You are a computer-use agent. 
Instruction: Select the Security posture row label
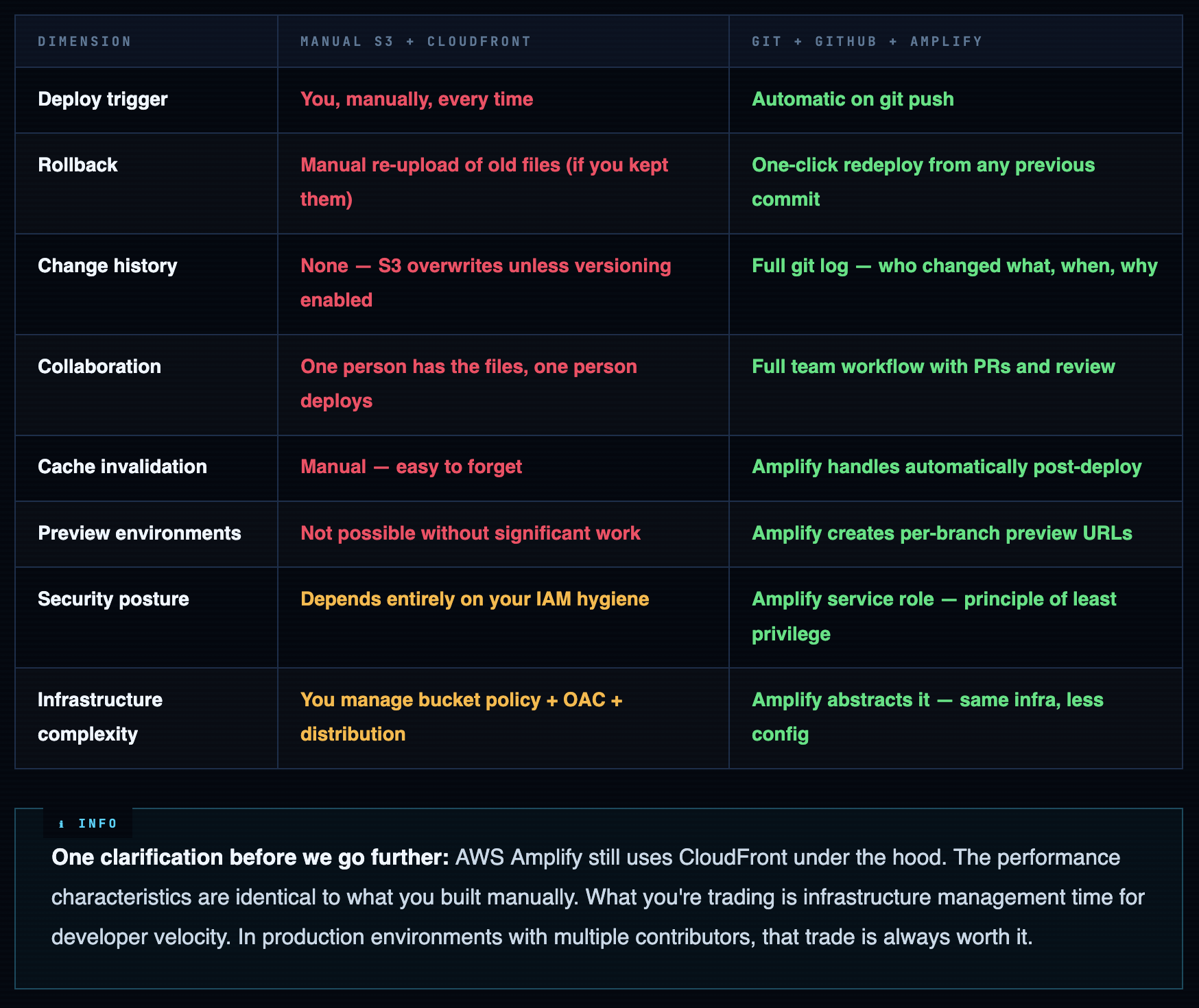113,599
